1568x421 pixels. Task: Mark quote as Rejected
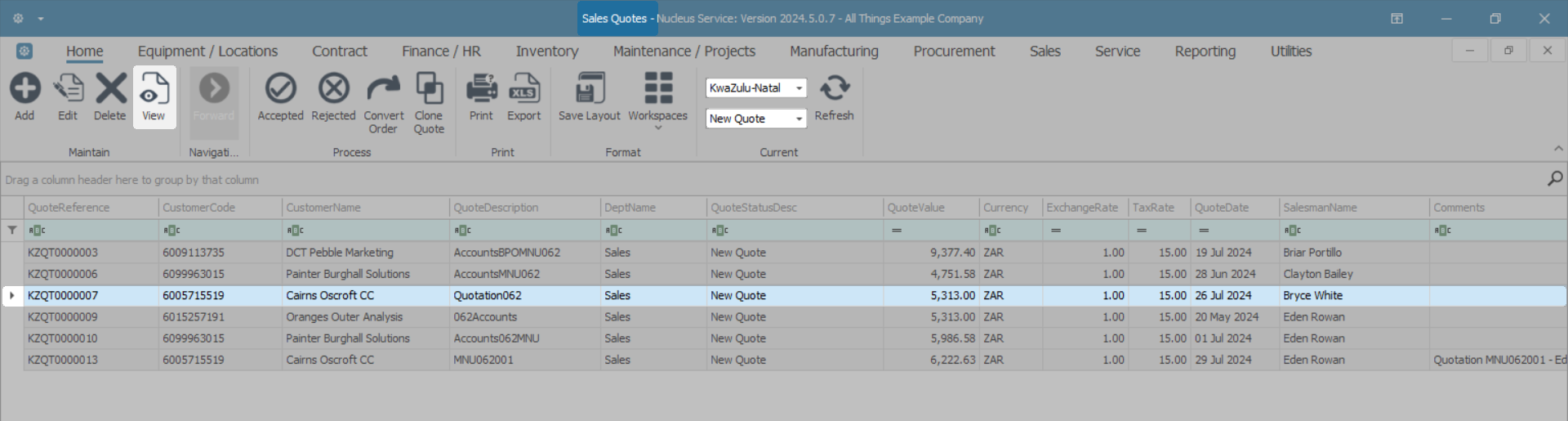(333, 89)
